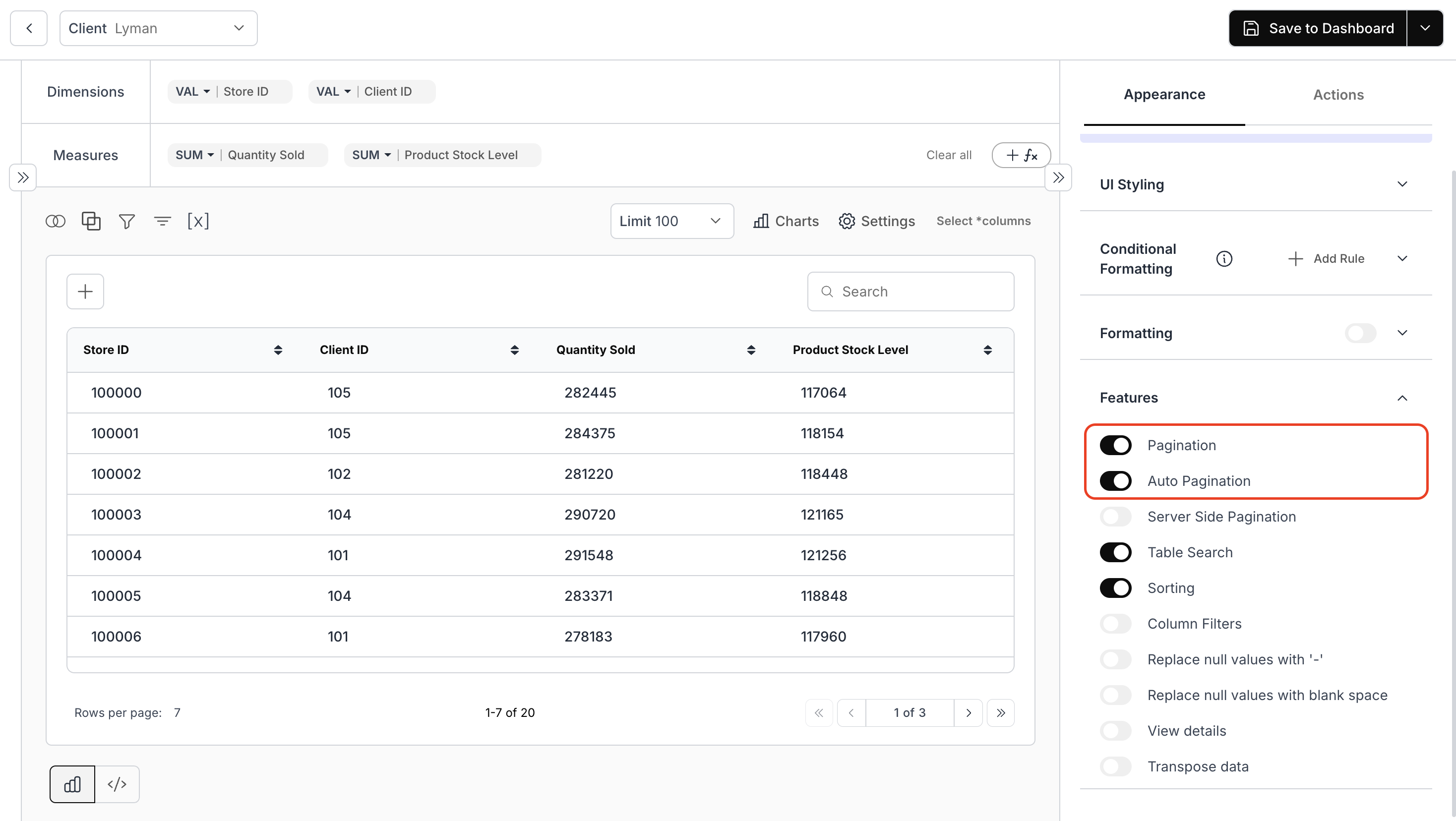Switch to the Actions tab

tap(1338, 94)
